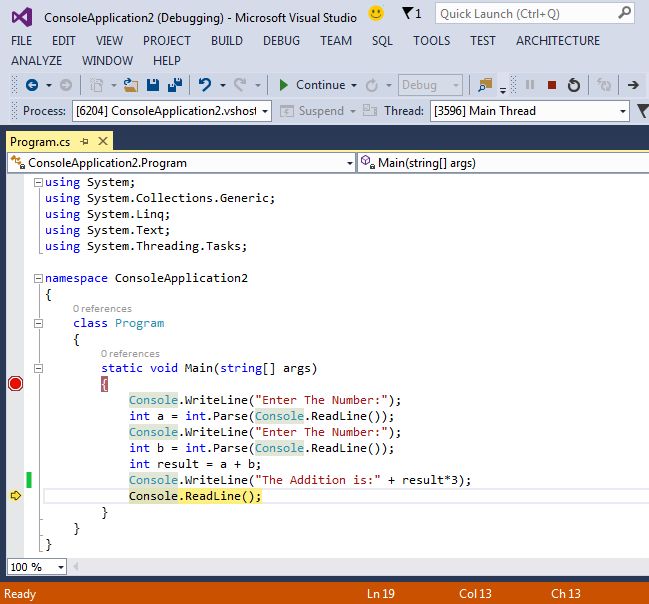649x604 pixels.
Task: Click the thread filter funnel icon
Action: [643, 111]
